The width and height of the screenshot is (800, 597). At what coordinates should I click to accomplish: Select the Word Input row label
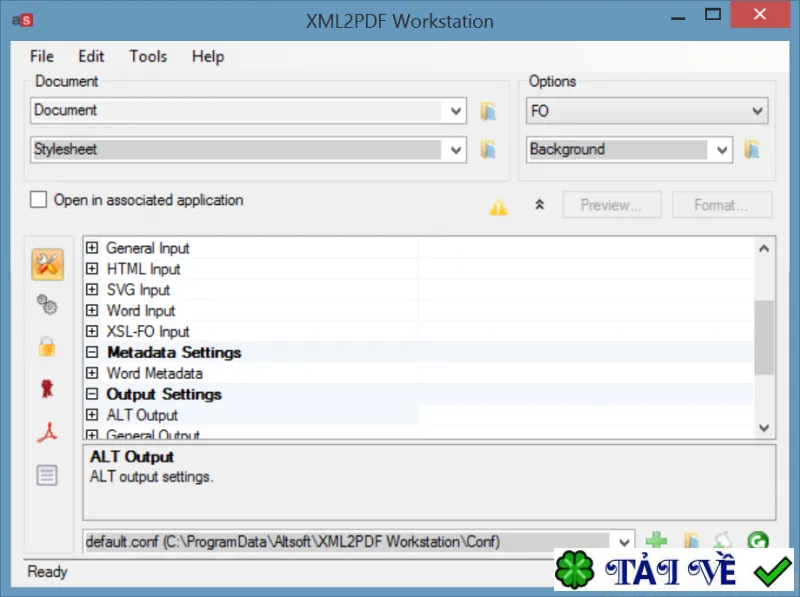(x=141, y=310)
